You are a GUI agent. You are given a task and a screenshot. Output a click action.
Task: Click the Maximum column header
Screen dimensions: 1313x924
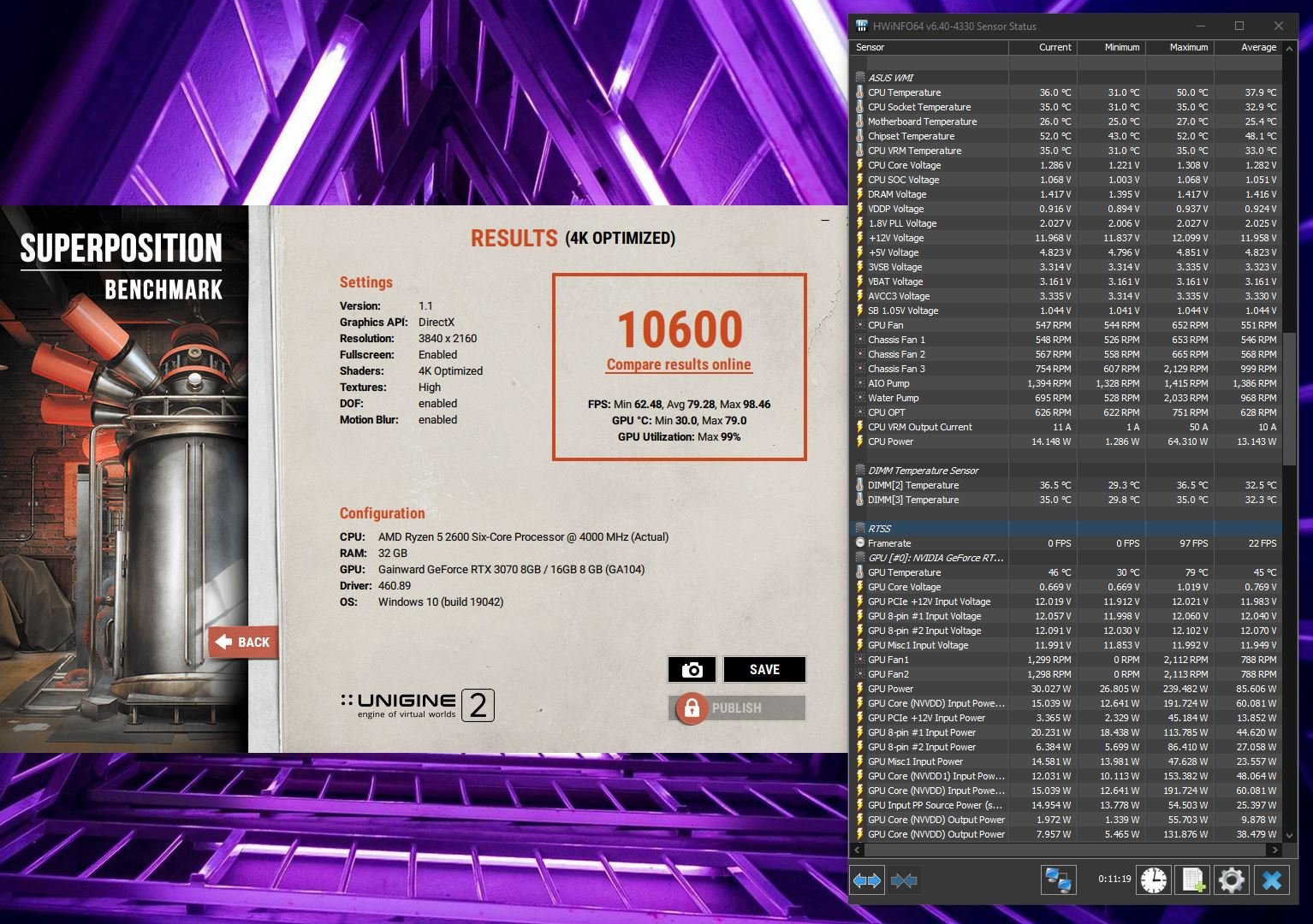1179,47
